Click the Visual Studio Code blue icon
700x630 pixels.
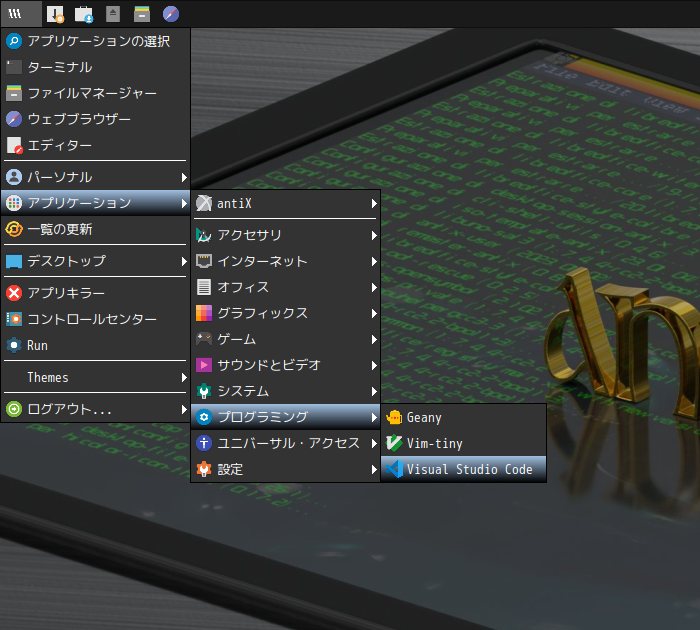[394, 469]
